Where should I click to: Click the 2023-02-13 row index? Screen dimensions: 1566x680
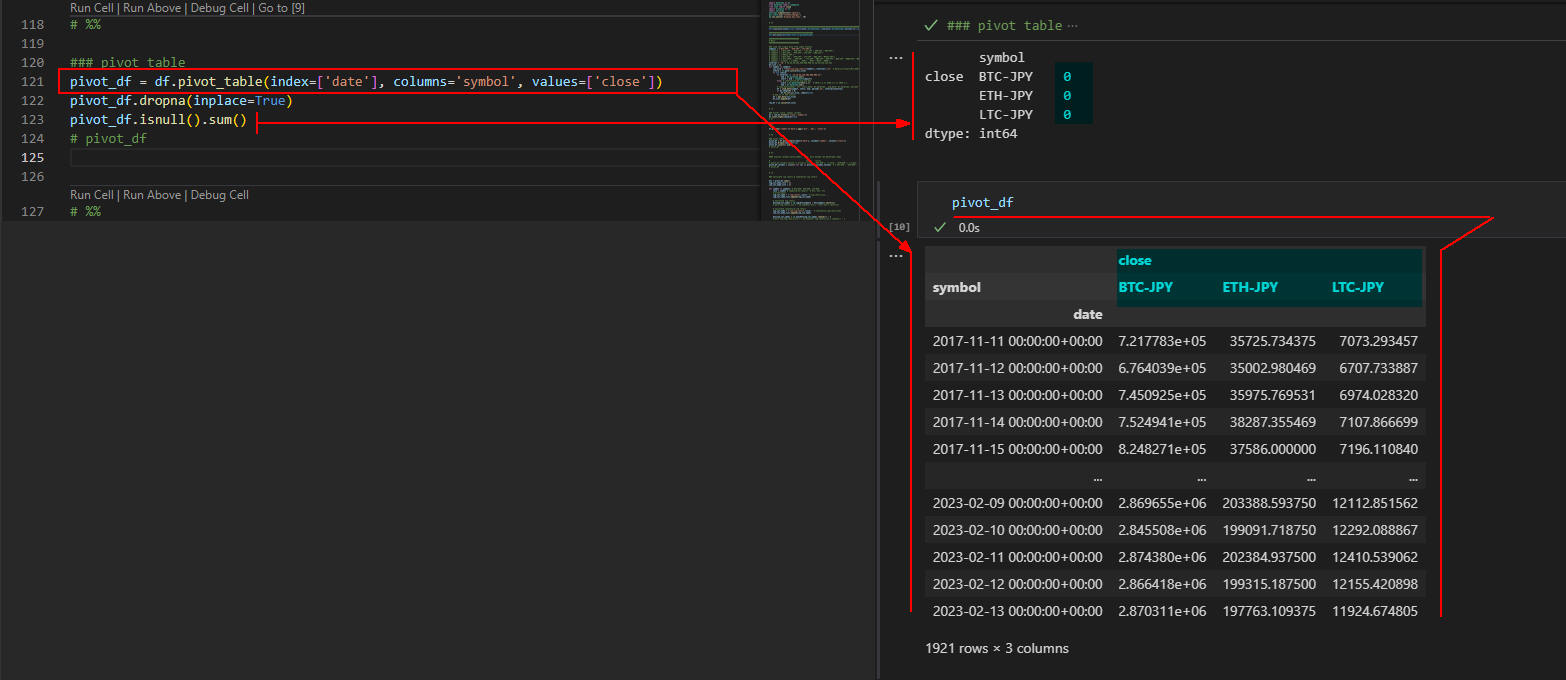[1018, 611]
